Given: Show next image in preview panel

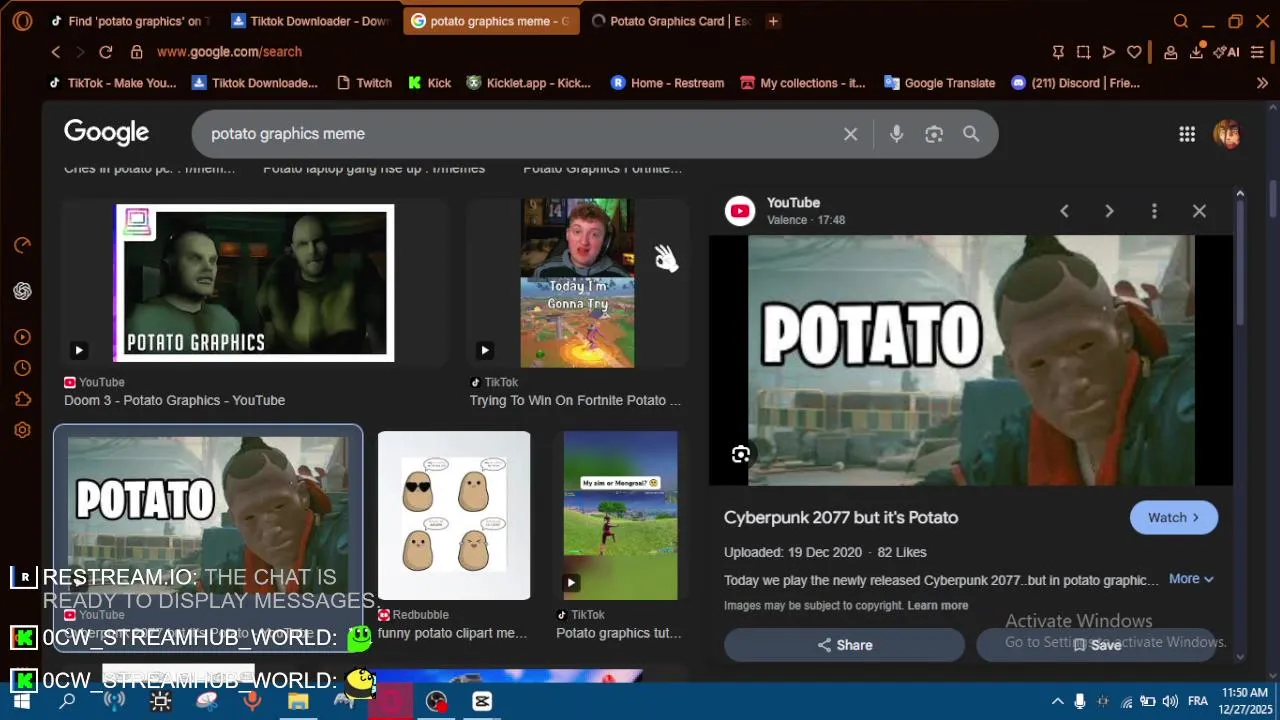Looking at the screenshot, I should (1109, 211).
